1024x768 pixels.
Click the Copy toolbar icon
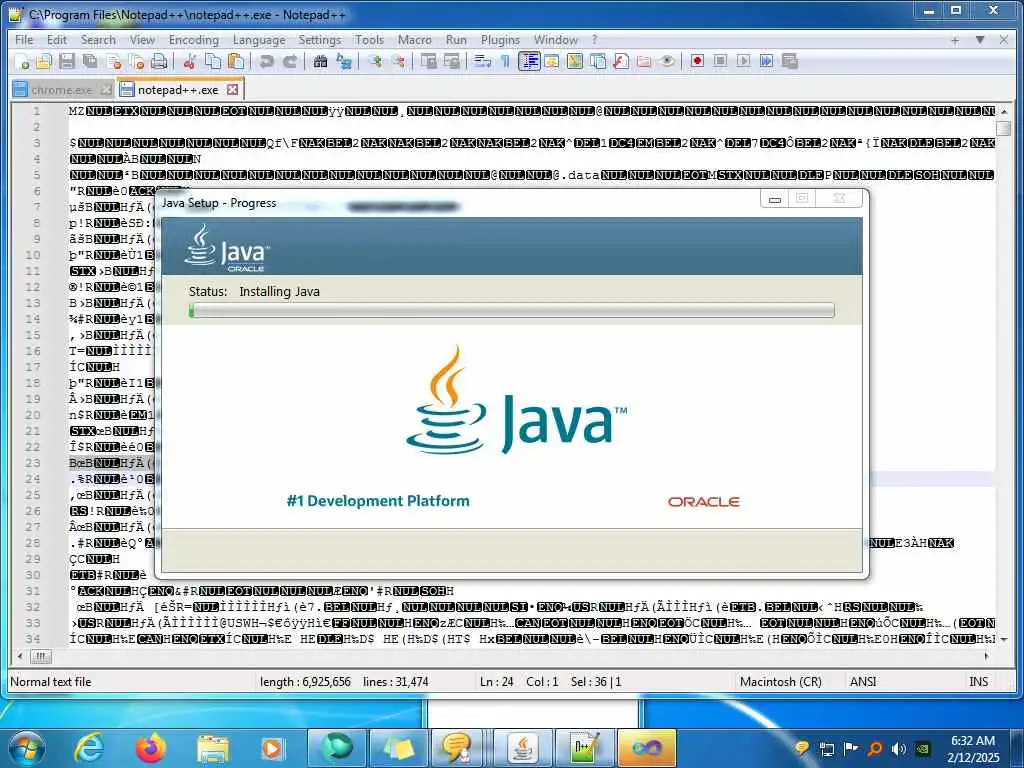pyautogui.click(x=213, y=61)
